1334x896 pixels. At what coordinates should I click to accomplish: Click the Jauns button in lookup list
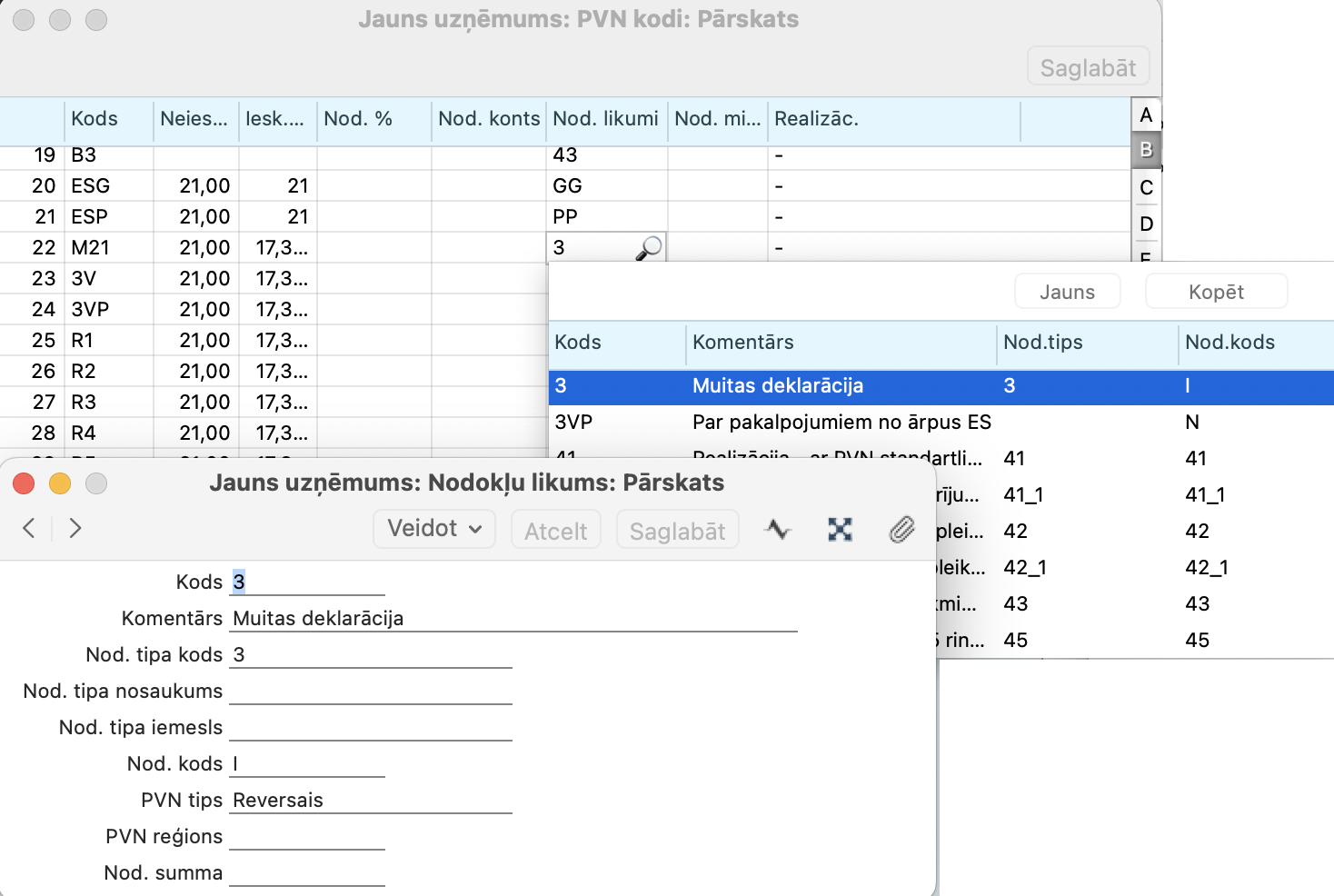point(1067,292)
